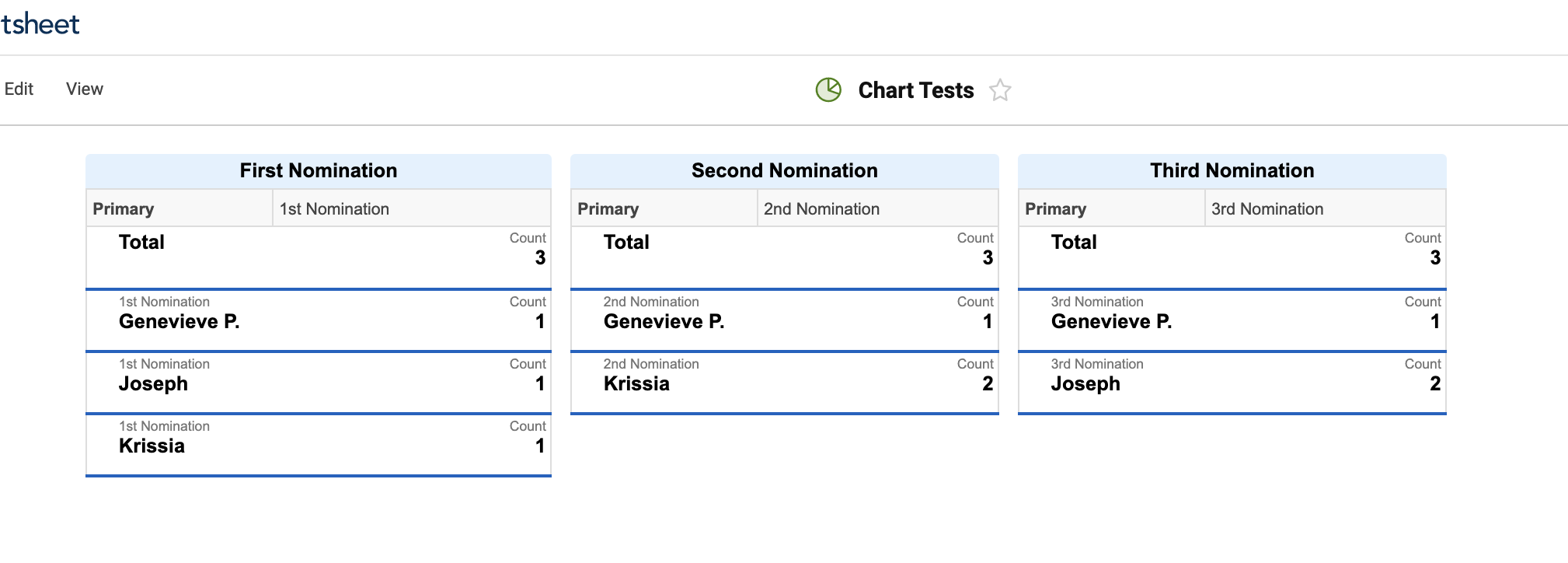
Task: Select the 3rd Nomination column header
Action: [x=1267, y=208]
